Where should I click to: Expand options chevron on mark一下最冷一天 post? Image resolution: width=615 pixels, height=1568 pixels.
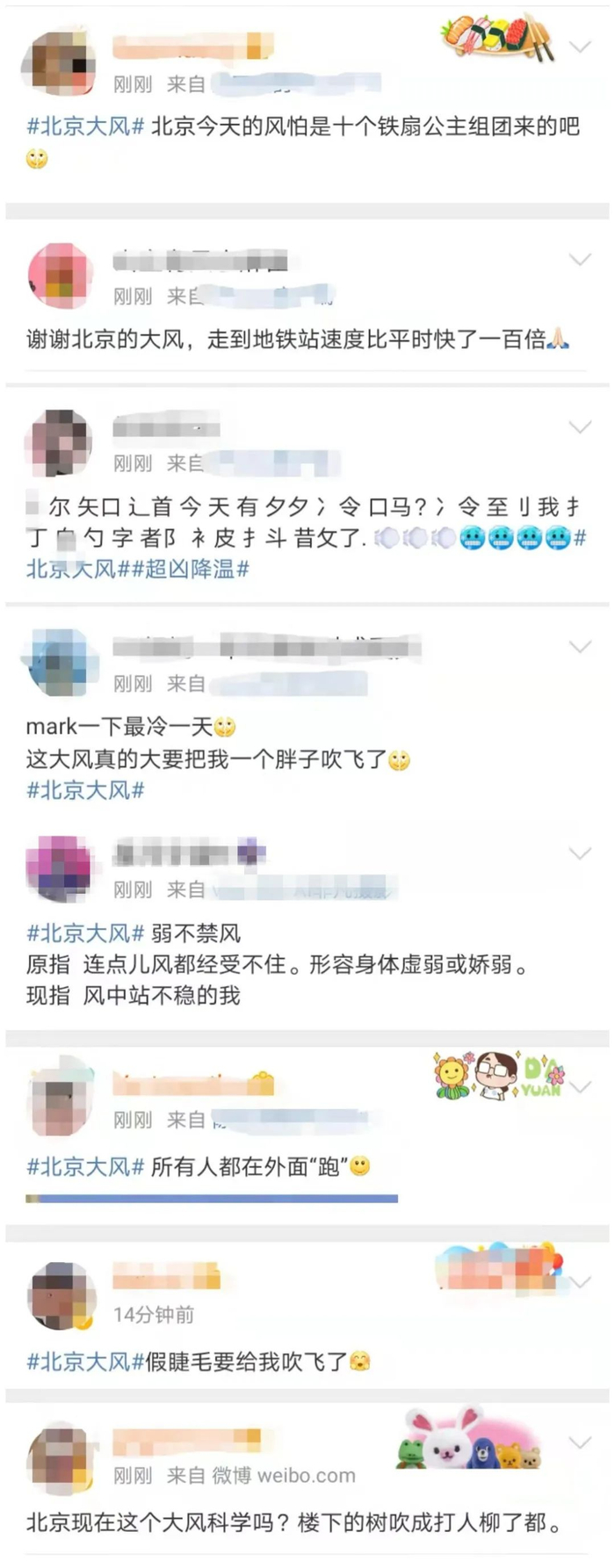coord(580,647)
